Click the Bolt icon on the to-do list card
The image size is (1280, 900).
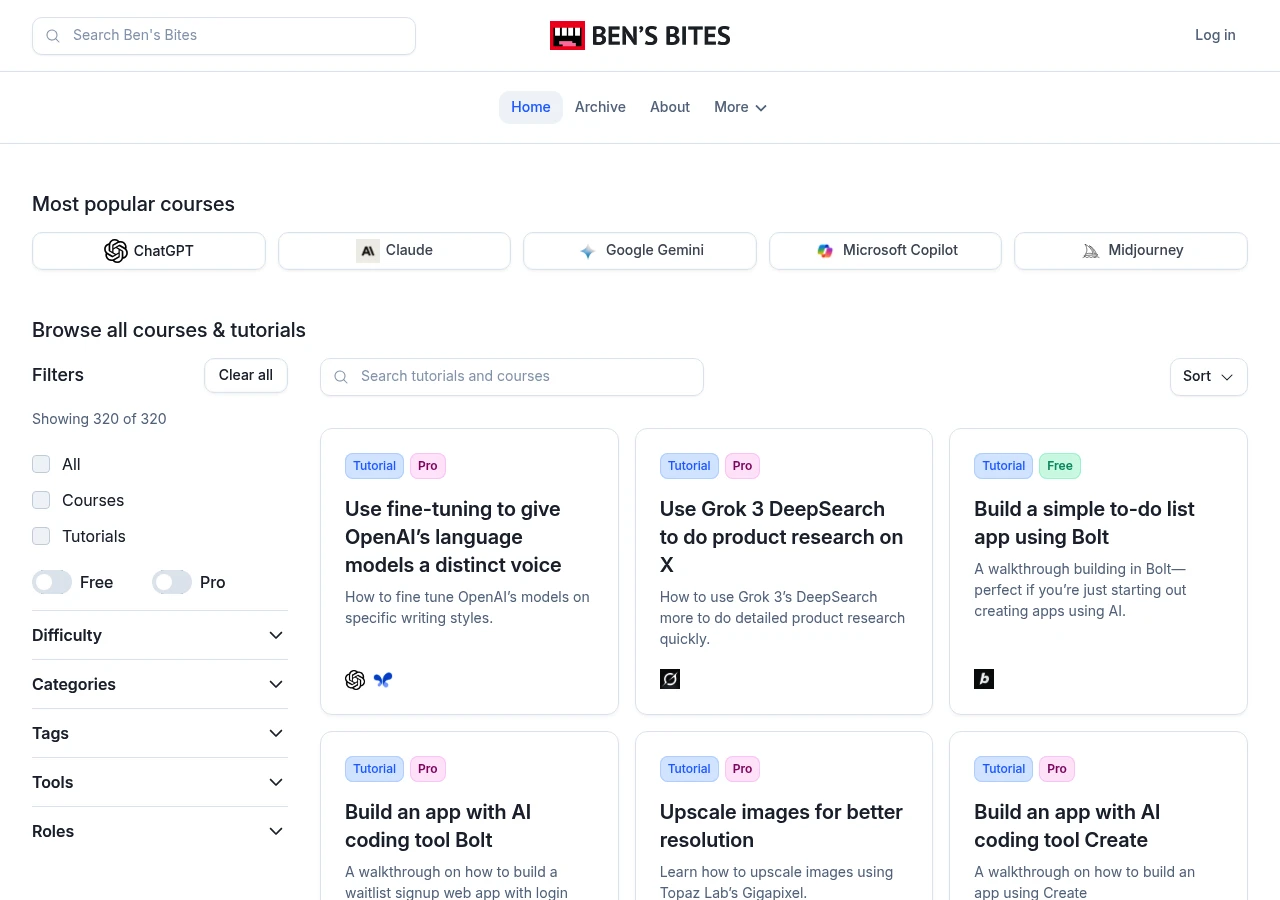(984, 679)
